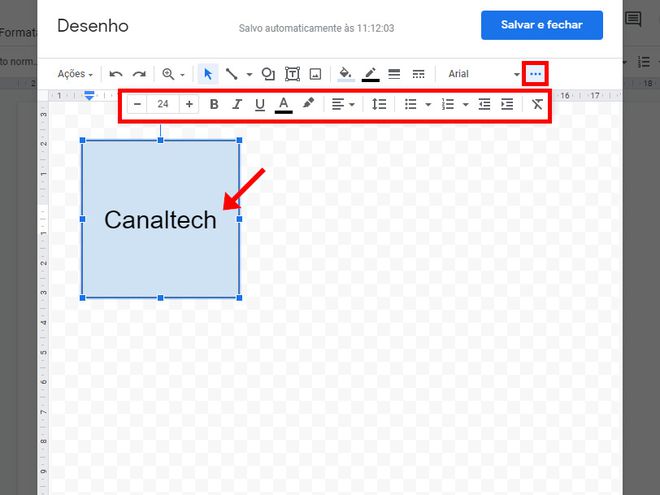
Task: Click the blue indent marker on the ruler
Action: click(x=89, y=96)
